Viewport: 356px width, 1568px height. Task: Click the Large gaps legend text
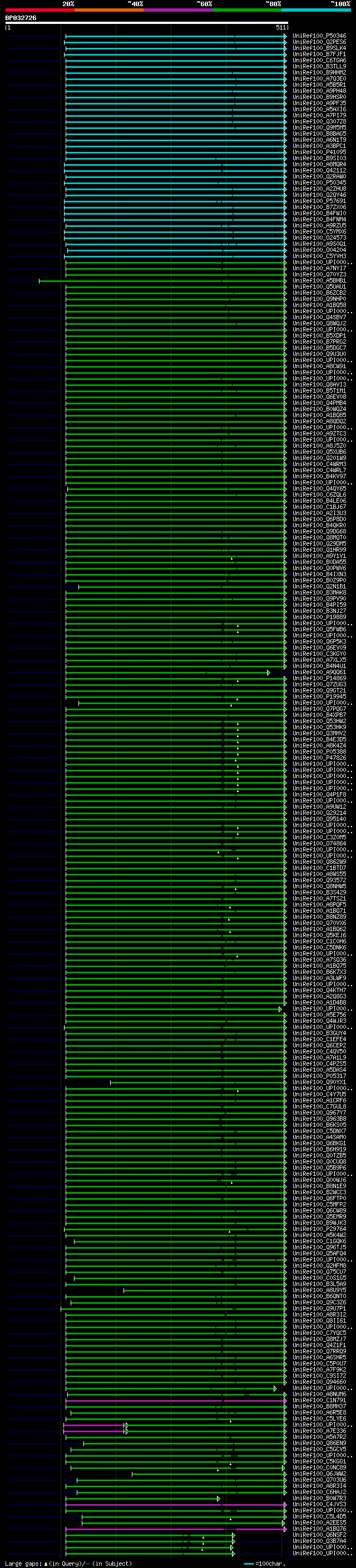point(68,1563)
